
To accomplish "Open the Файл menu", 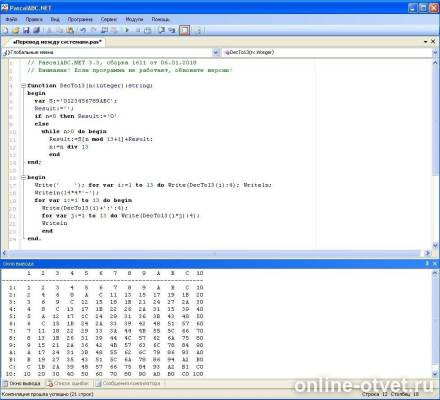I will (x=11, y=19).
